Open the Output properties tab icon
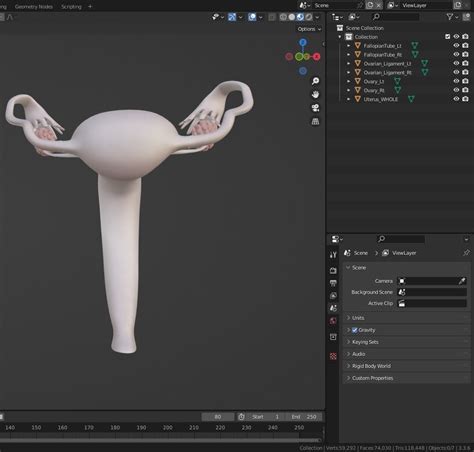The image size is (474, 452). coord(333,283)
